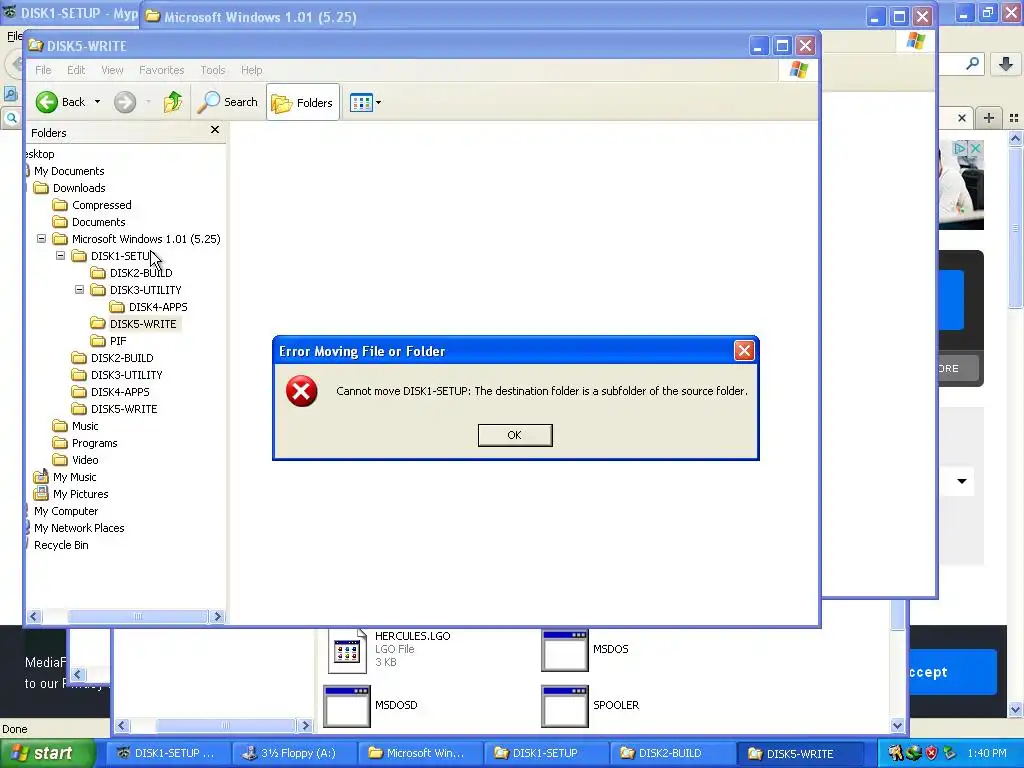This screenshot has height=768, width=1024.
Task: Click the DISK1-SETUP folder icon in tree
Action: 79,256
